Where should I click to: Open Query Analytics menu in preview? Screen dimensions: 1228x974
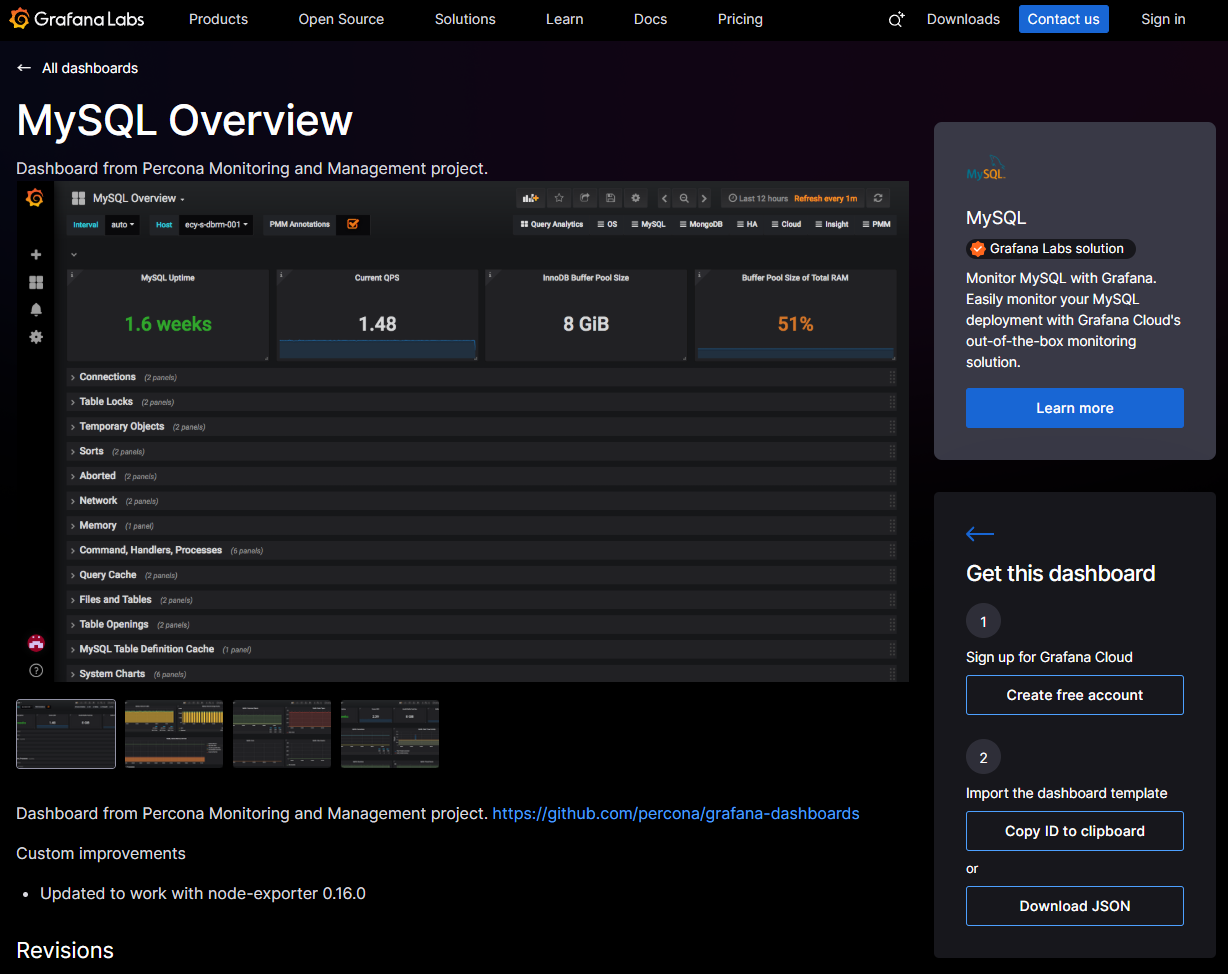552,225
